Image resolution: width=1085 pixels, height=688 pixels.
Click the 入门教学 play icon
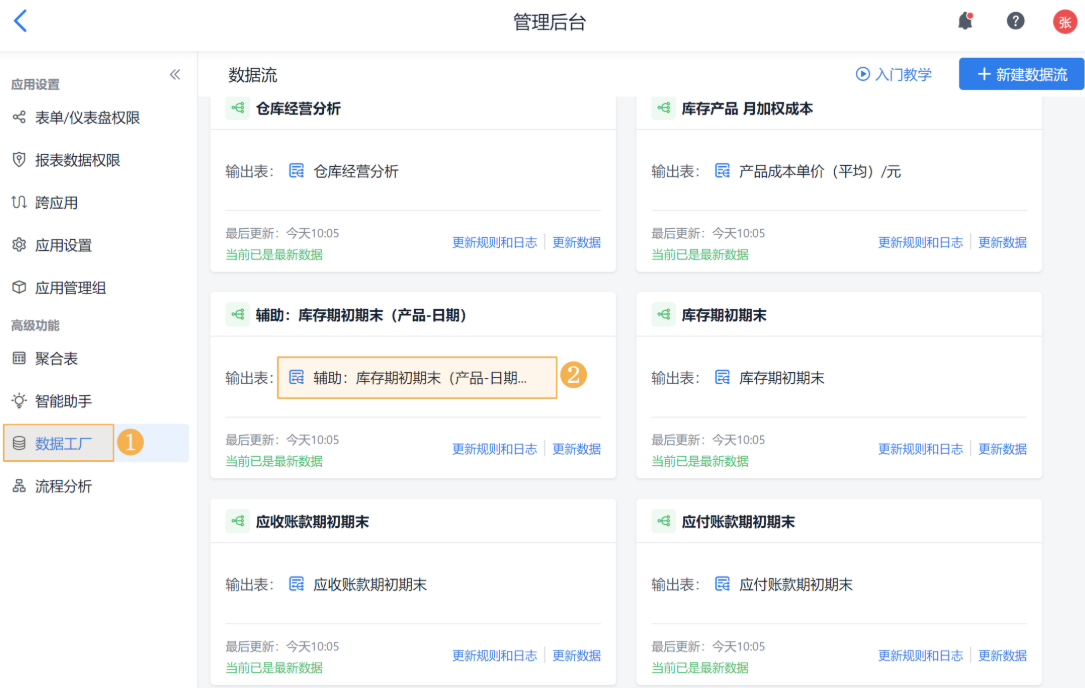[862, 74]
